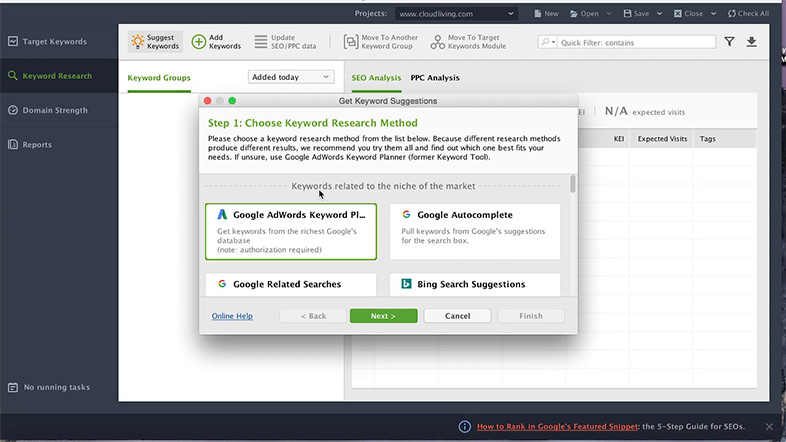The image size is (786, 442).
Task: Click Move To Another Keyword Group
Action: pyautogui.click(x=380, y=42)
